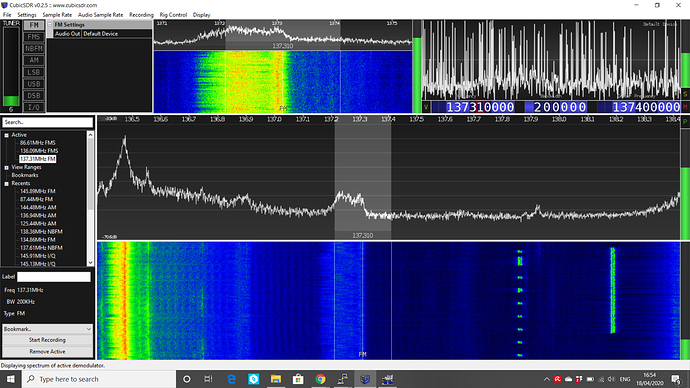
Task: Switch demodulator to FMS stereo mode
Action: (34, 37)
